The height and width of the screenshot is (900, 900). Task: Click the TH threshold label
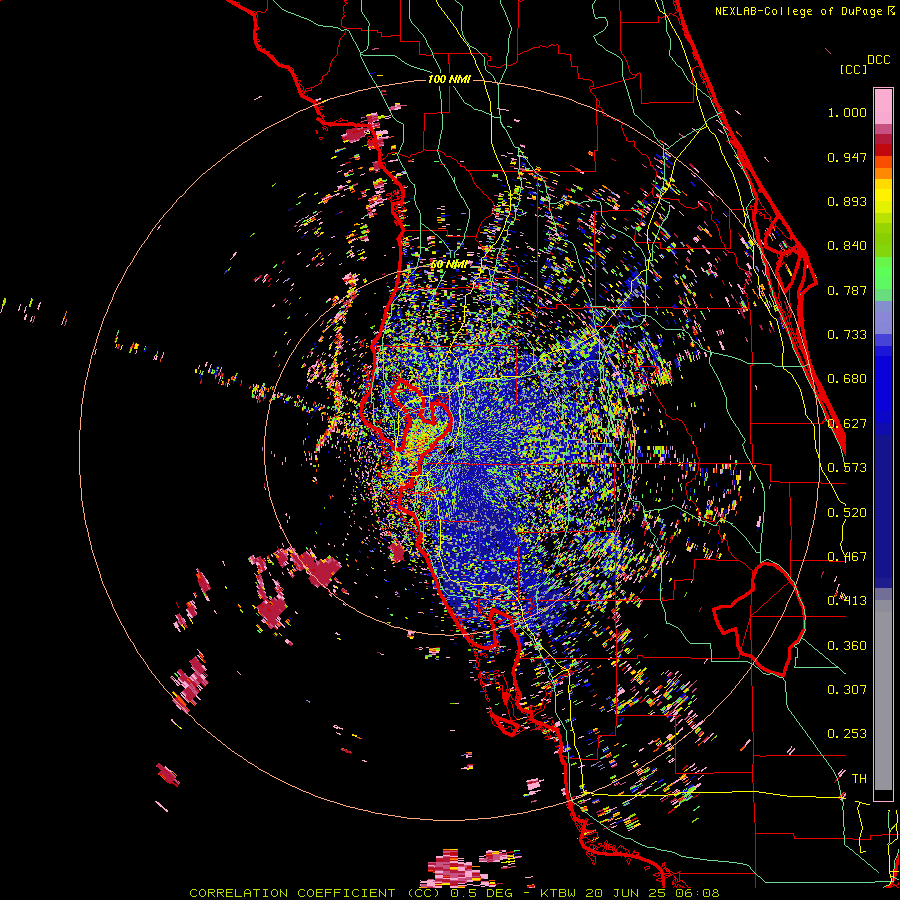click(859, 779)
